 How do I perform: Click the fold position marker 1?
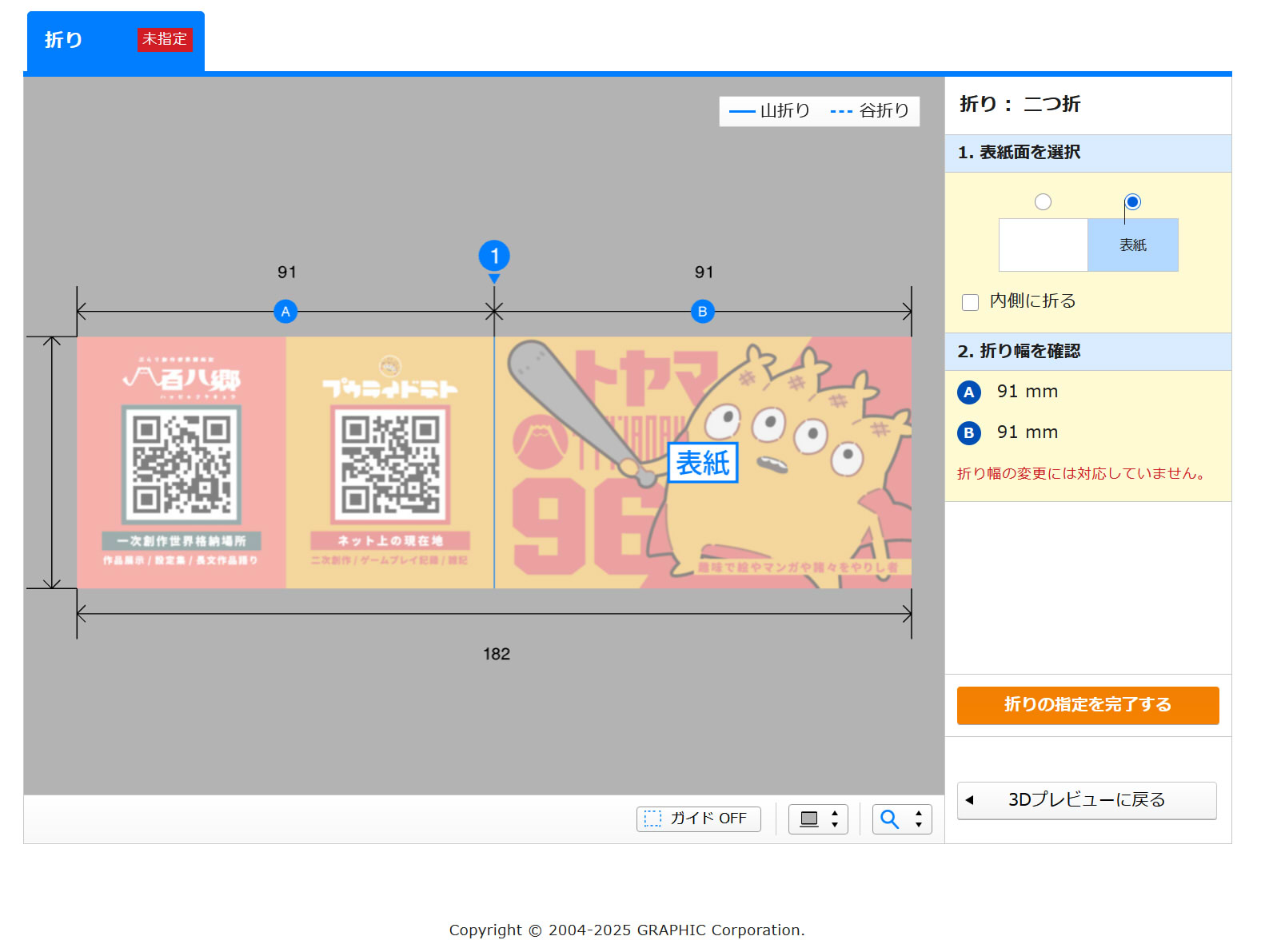point(494,257)
